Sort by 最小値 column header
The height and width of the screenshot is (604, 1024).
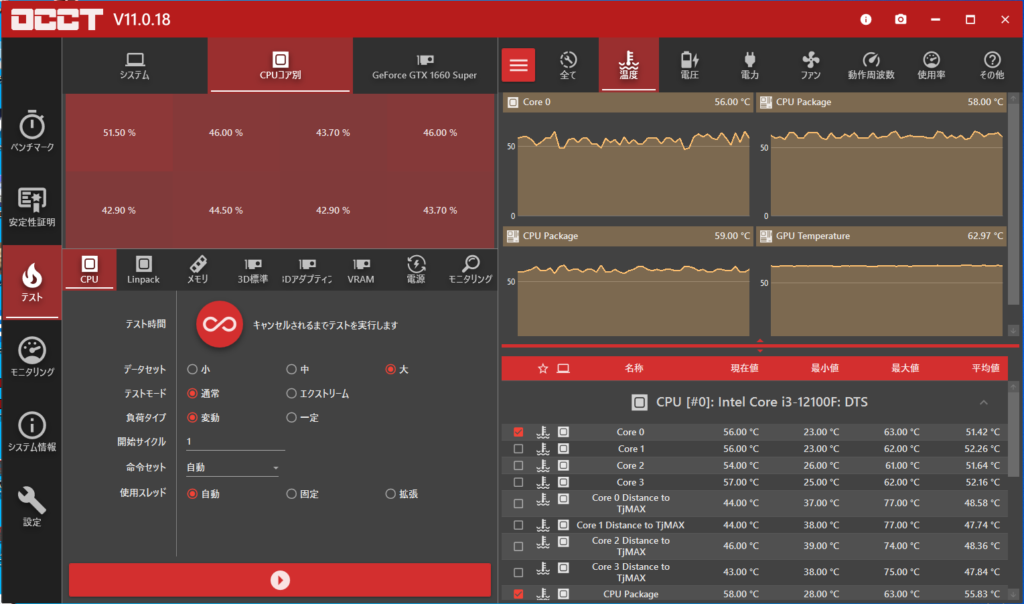[824, 368]
